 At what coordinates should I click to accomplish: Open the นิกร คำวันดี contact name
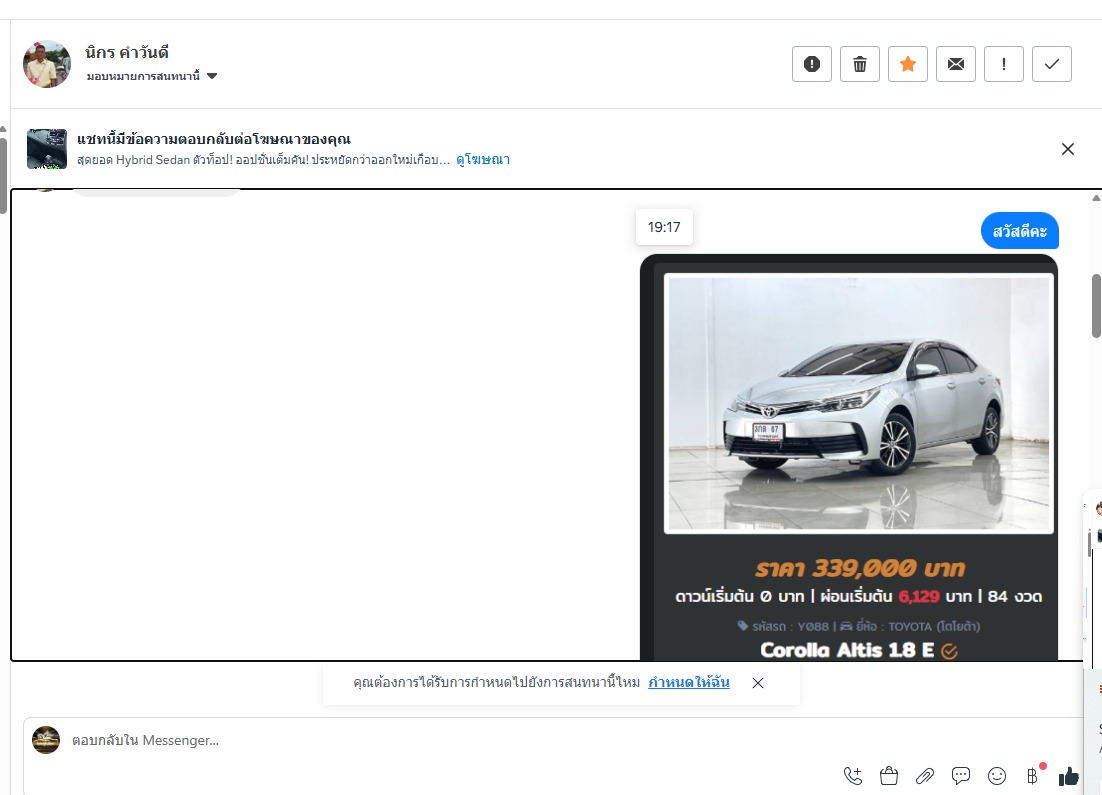pyautogui.click(x=127, y=52)
